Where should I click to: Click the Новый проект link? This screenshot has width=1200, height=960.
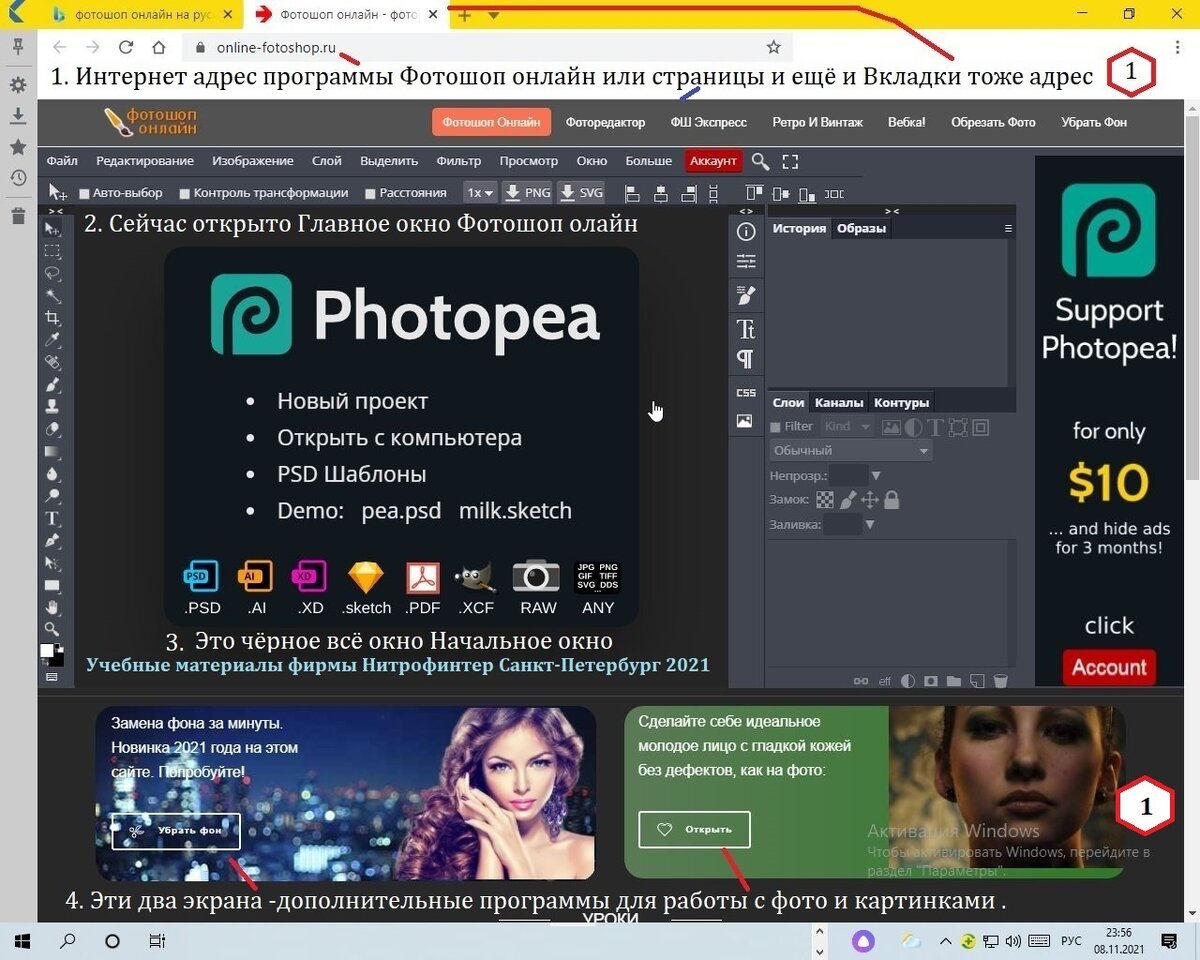[352, 402]
